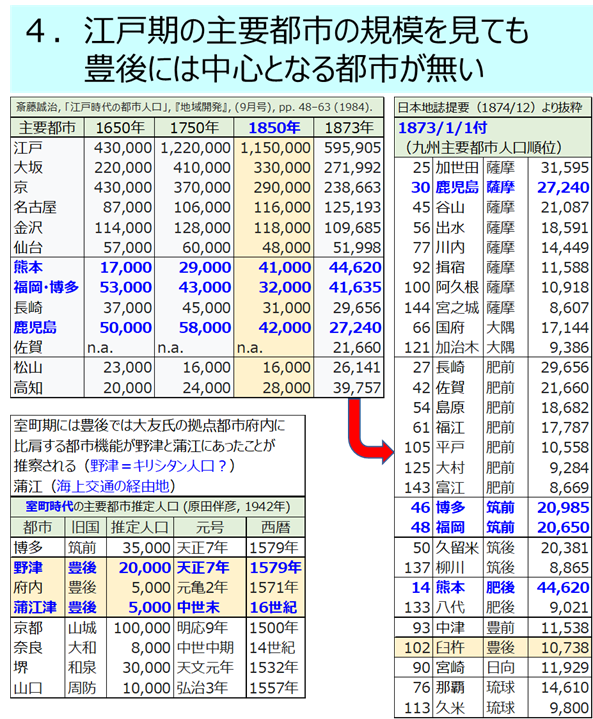The width and height of the screenshot is (593, 719).
Task: Select the value 10,738 for 臼杵
Action: (565, 648)
